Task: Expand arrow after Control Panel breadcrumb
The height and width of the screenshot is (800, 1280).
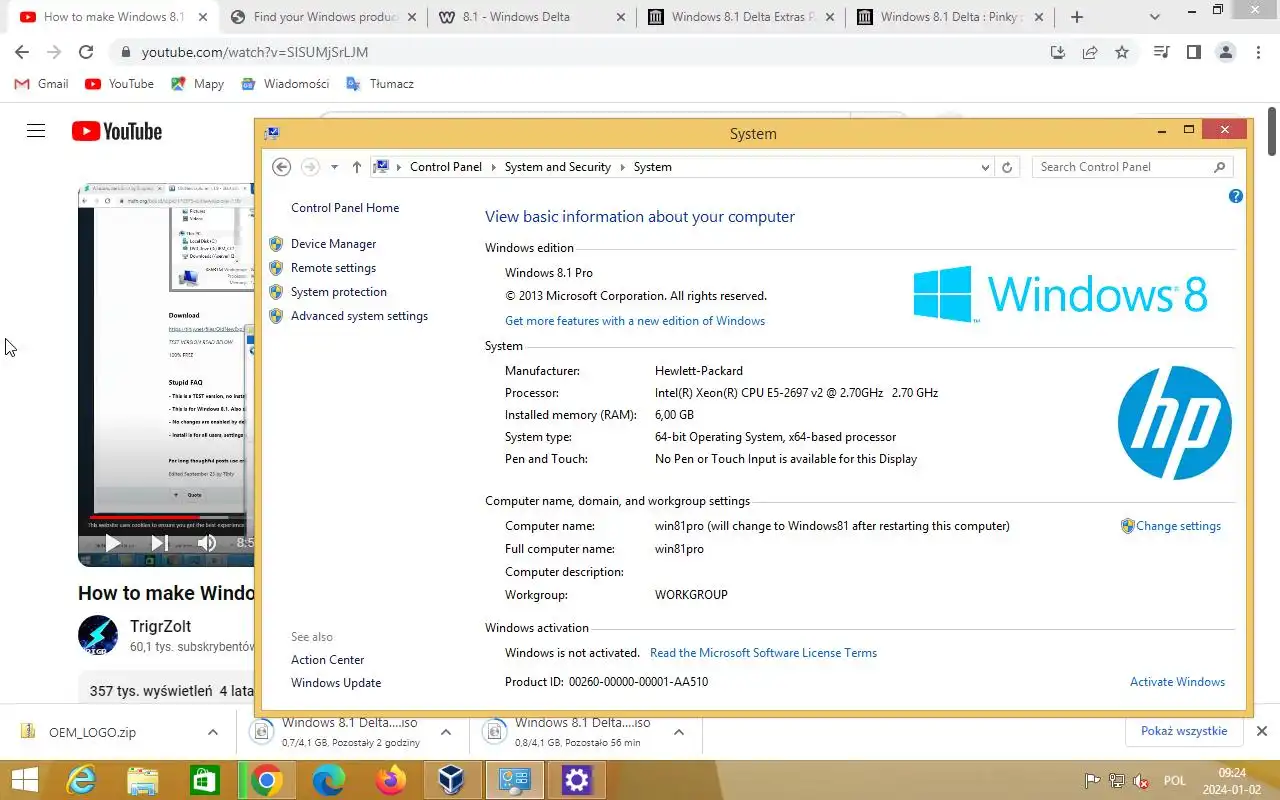Action: tap(493, 167)
